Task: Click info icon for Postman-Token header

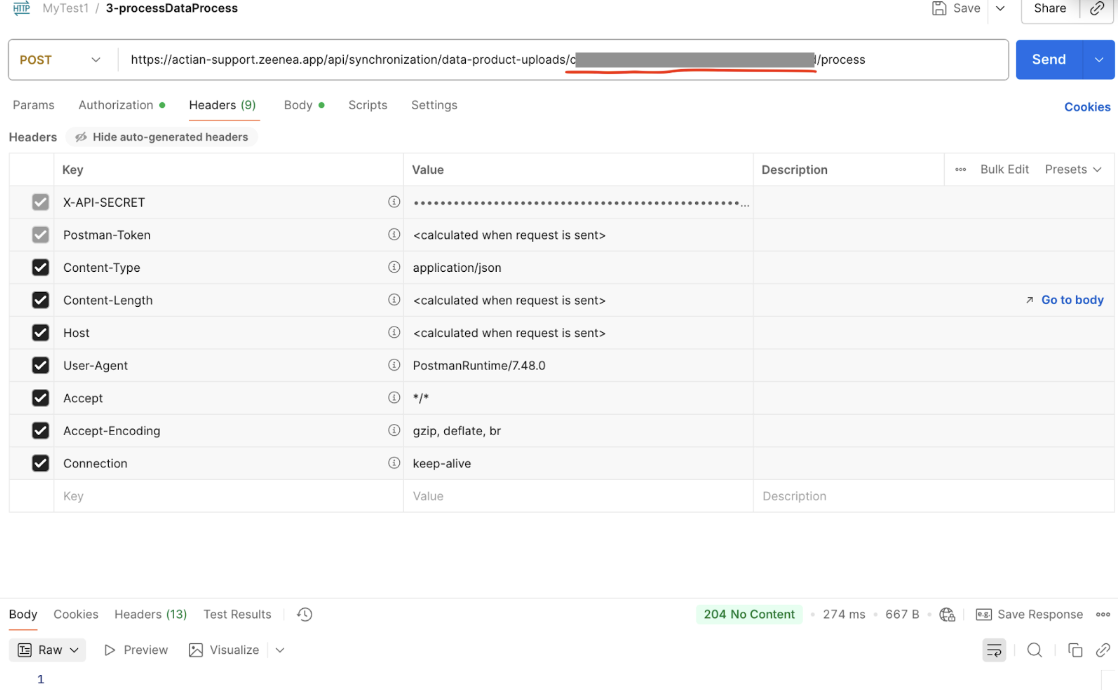Action: click(394, 235)
